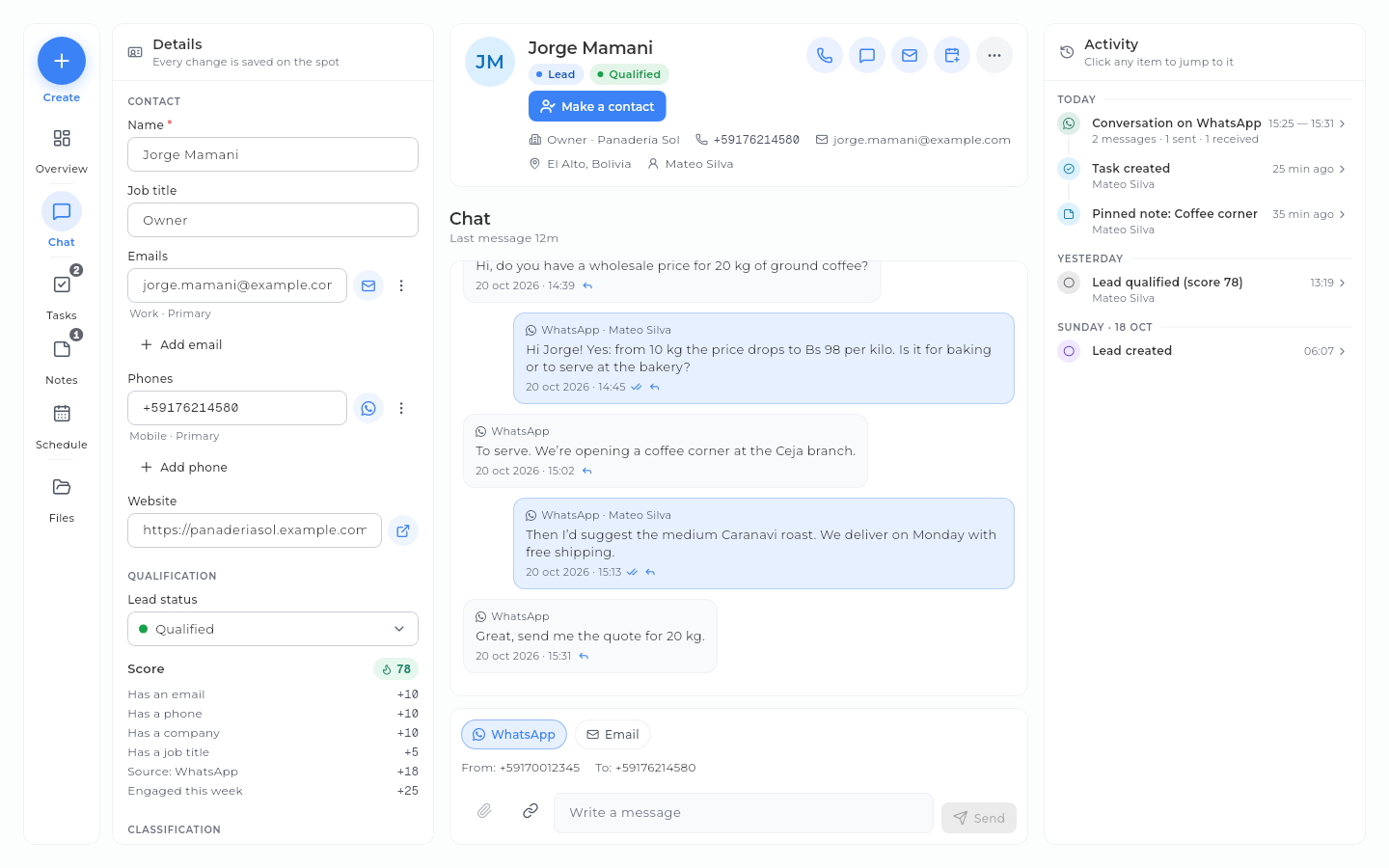
Task: Open Files in the sidebar
Action: click(x=62, y=499)
